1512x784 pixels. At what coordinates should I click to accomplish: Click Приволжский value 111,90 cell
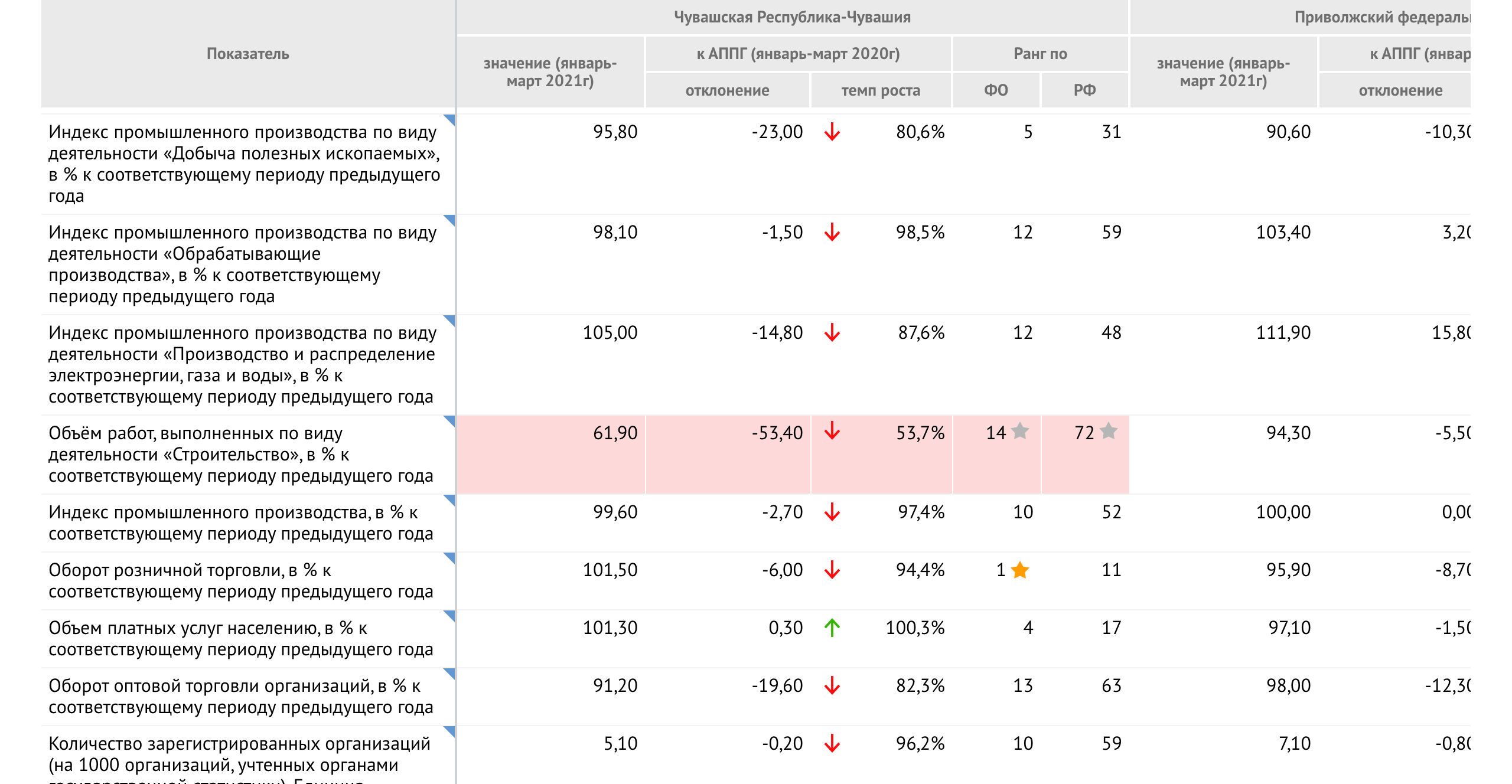pyautogui.click(x=1224, y=364)
